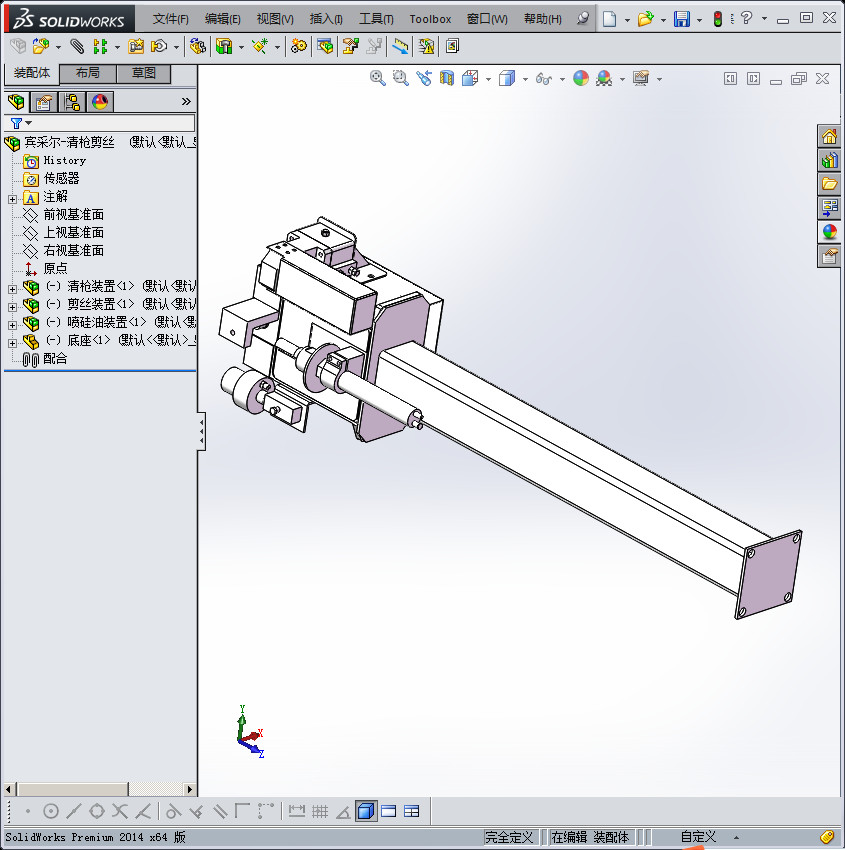Toggle the midpoint snap icon
Screen dimensions: 845x850
(74, 811)
